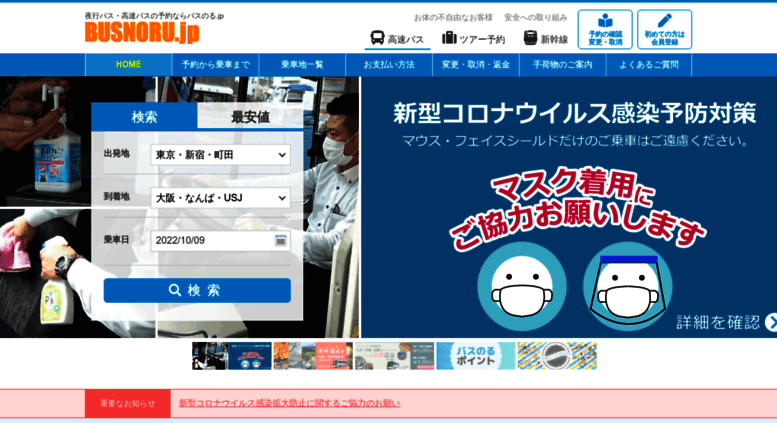This screenshot has height=423, width=777.
Task: Select the autumn leaves carousel thumbnail
Action: pyautogui.click(x=313, y=356)
